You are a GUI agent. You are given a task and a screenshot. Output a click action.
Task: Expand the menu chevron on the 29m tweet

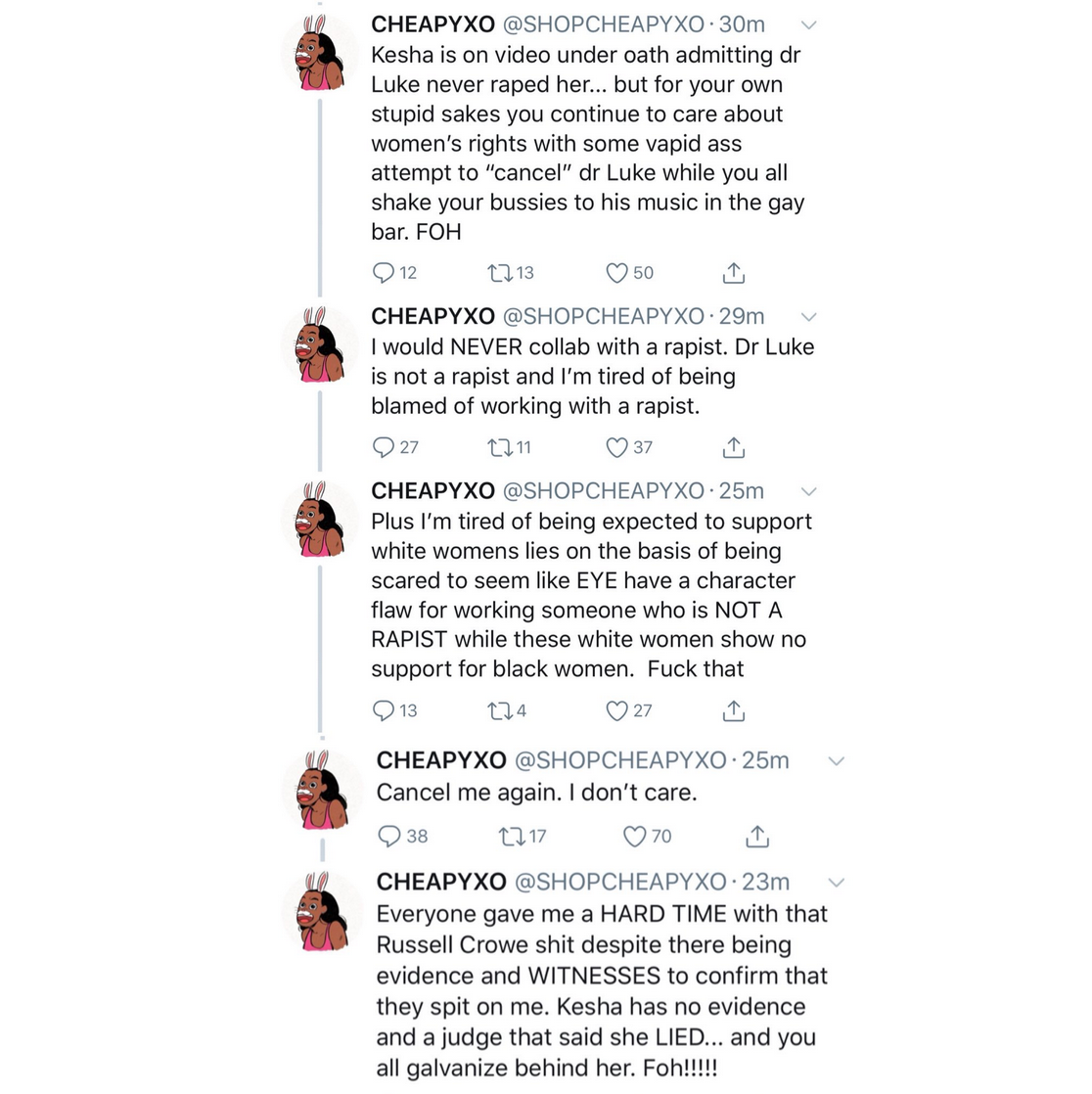(809, 316)
